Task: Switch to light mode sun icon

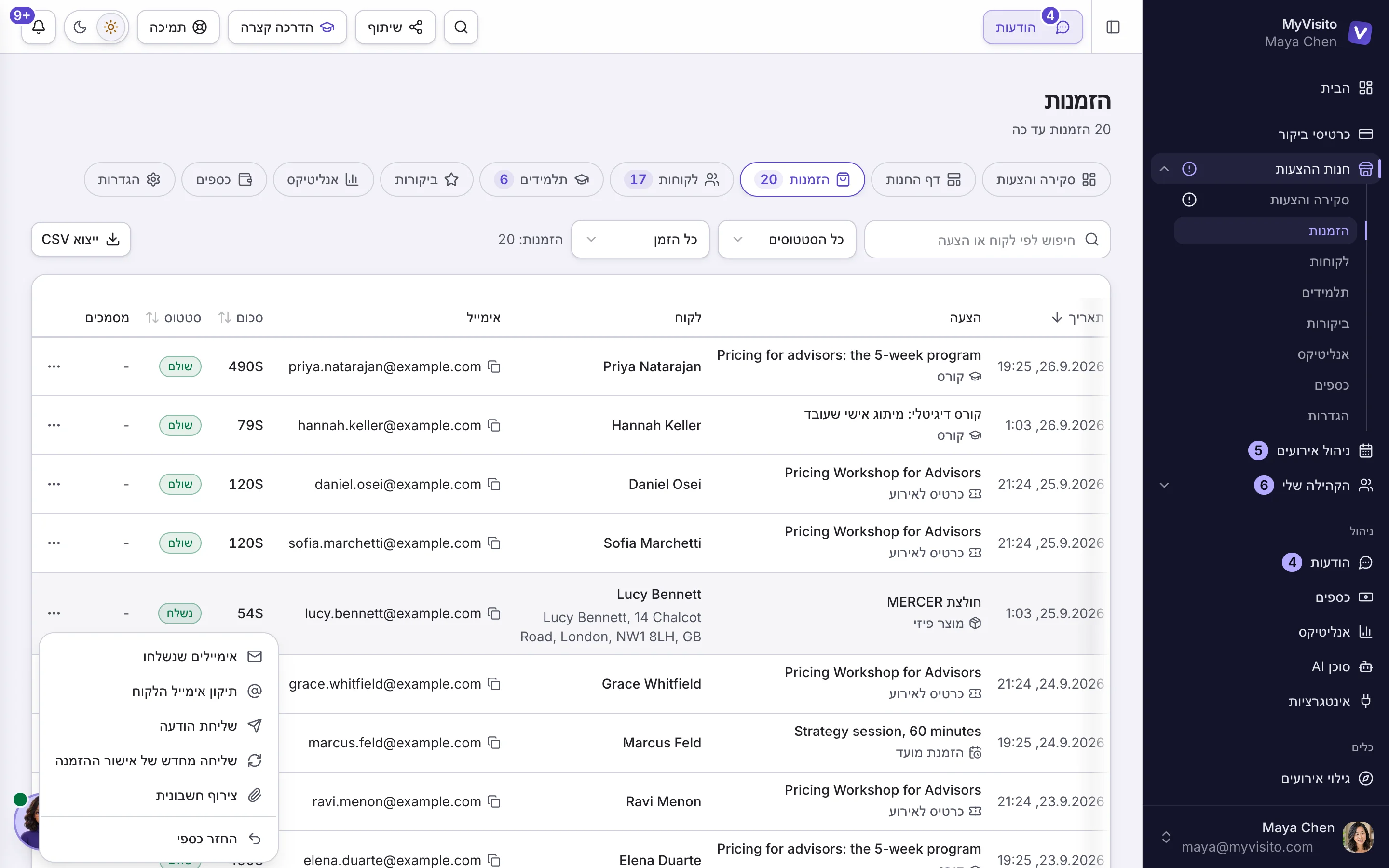Action: tap(111, 27)
